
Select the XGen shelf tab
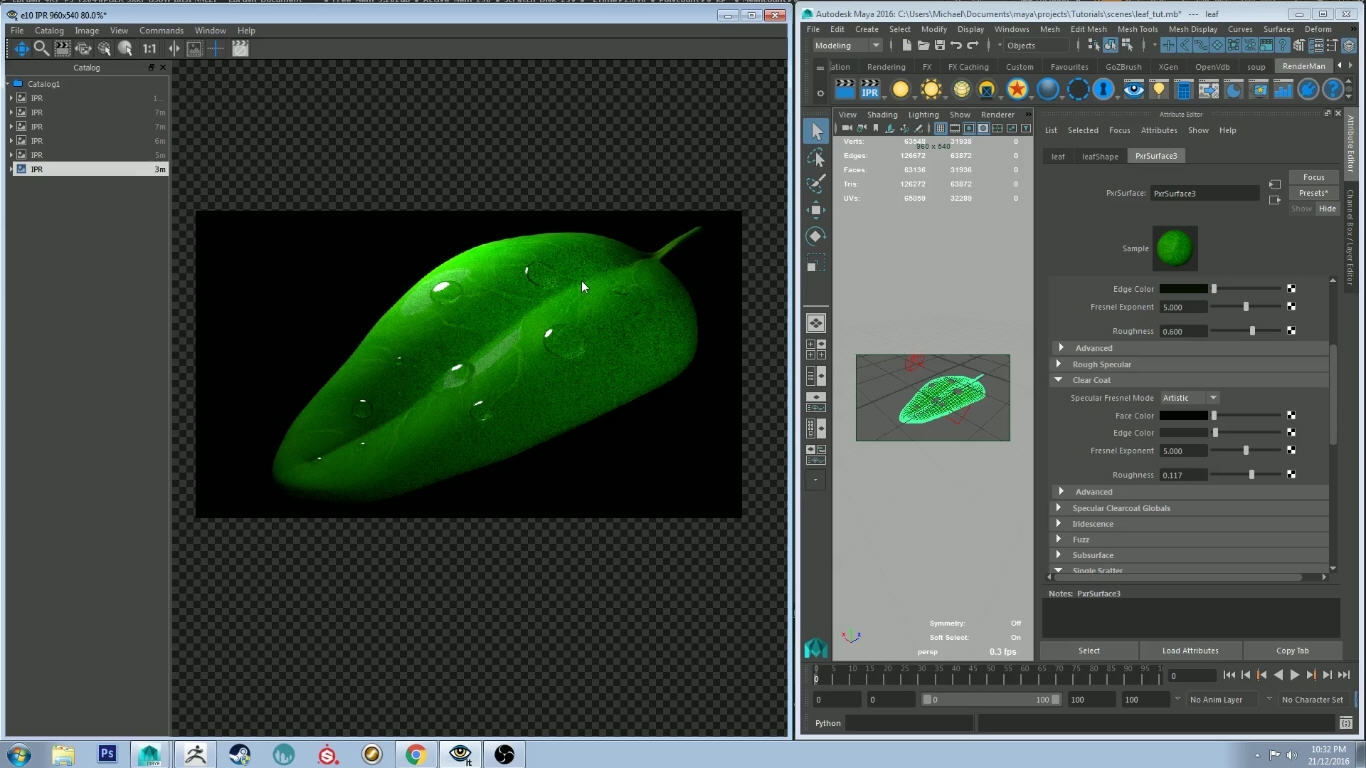1168,67
